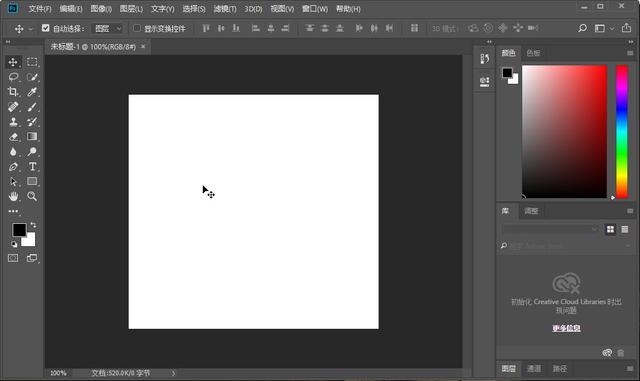
Task: Toggle show transform controls (显示变换控件) checkbox
Action: coord(137,28)
